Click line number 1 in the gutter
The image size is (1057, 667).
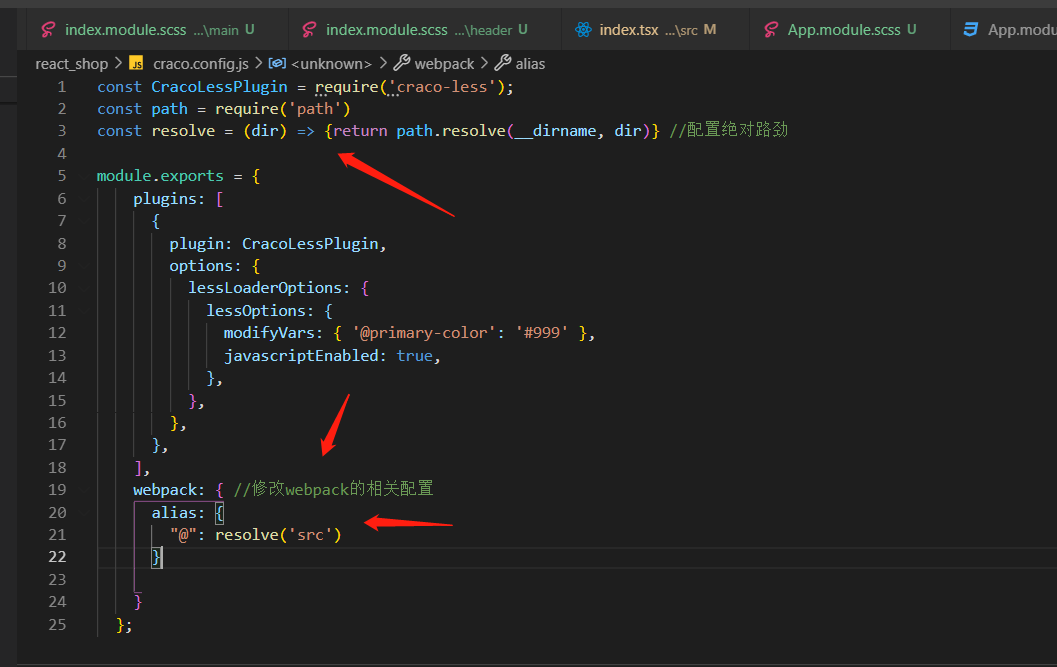(61, 87)
